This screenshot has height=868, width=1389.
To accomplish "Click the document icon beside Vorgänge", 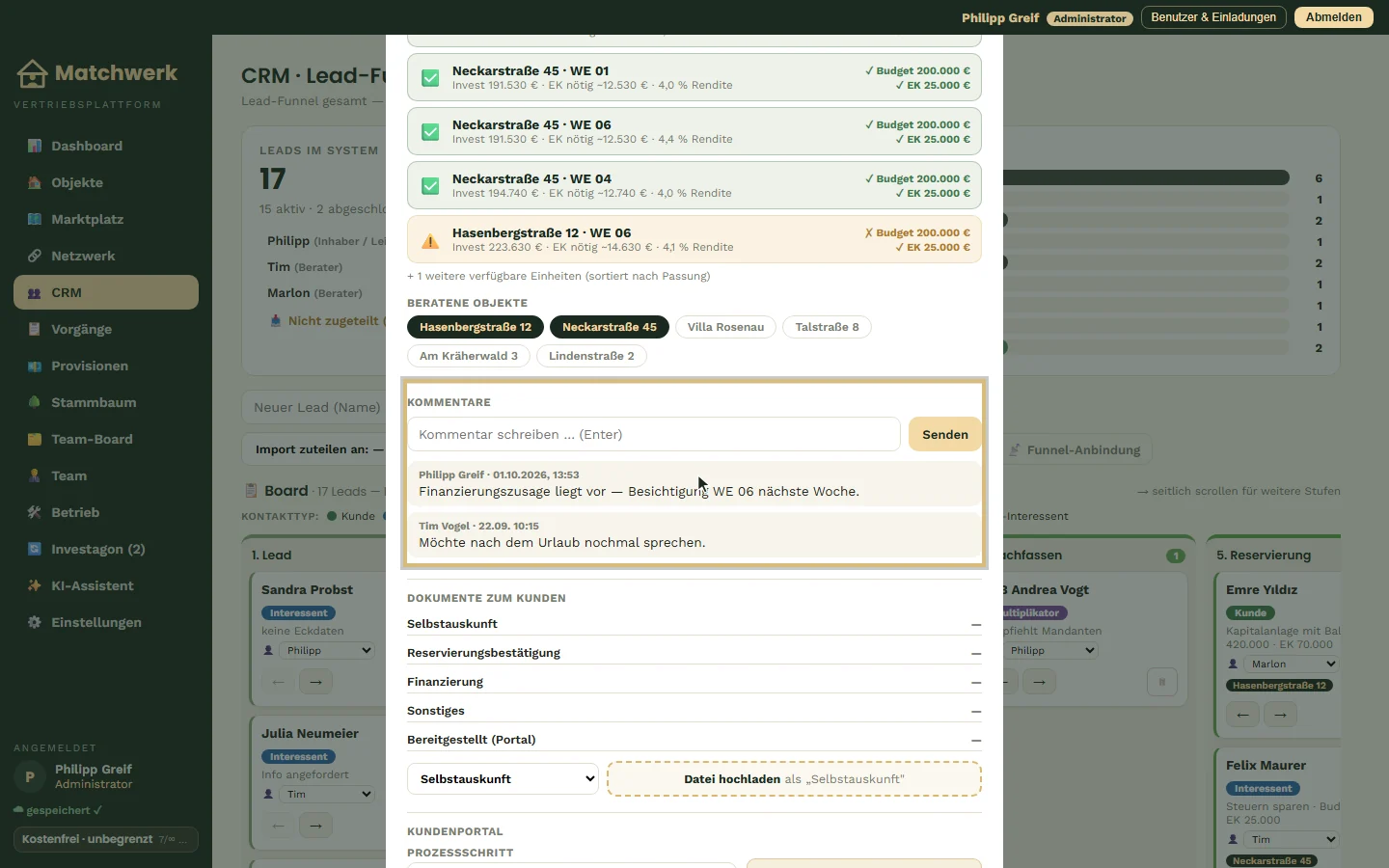I will (35, 329).
